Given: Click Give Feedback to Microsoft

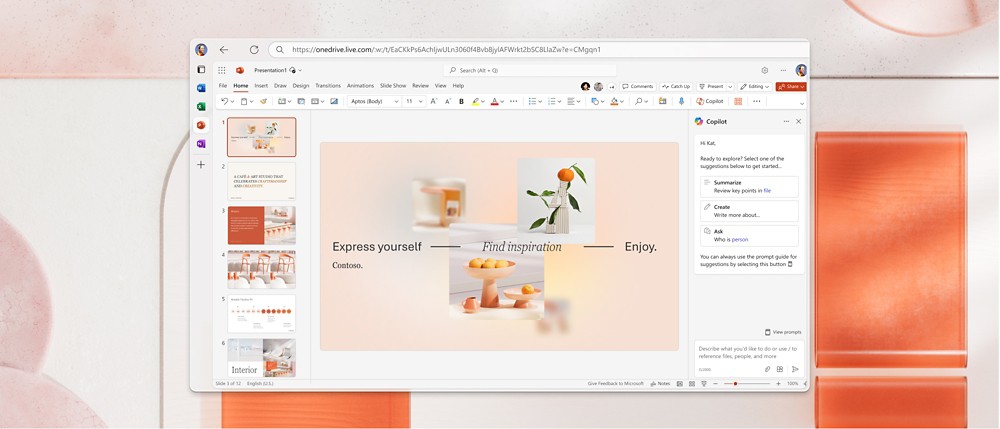Looking at the screenshot, I should coord(615,384).
